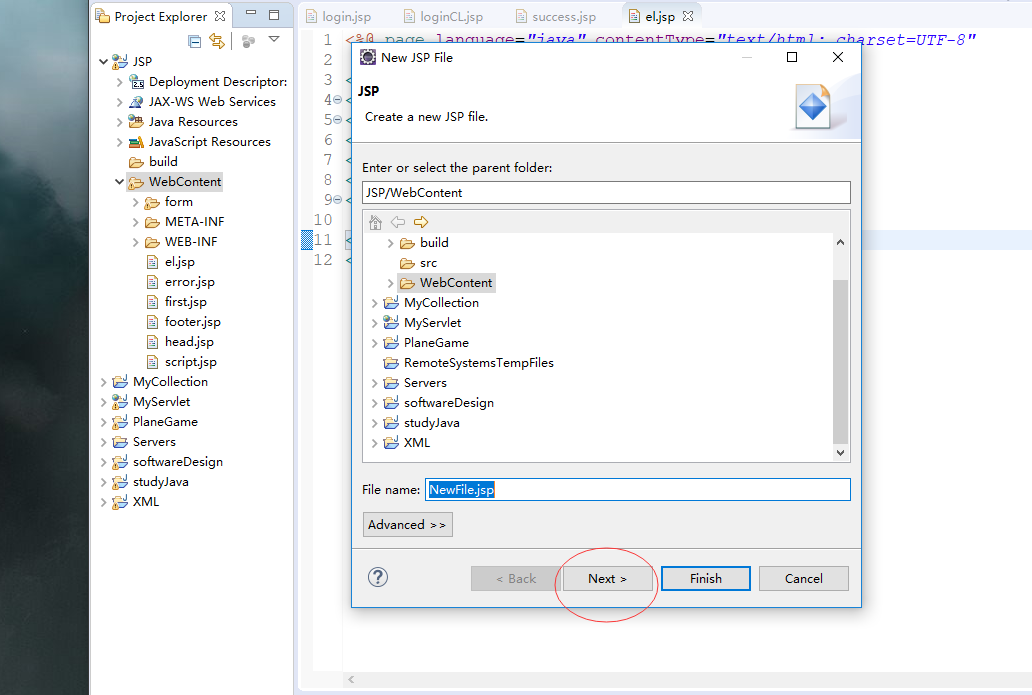Click the Advanced >> button
The image size is (1032, 695).
click(x=407, y=525)
